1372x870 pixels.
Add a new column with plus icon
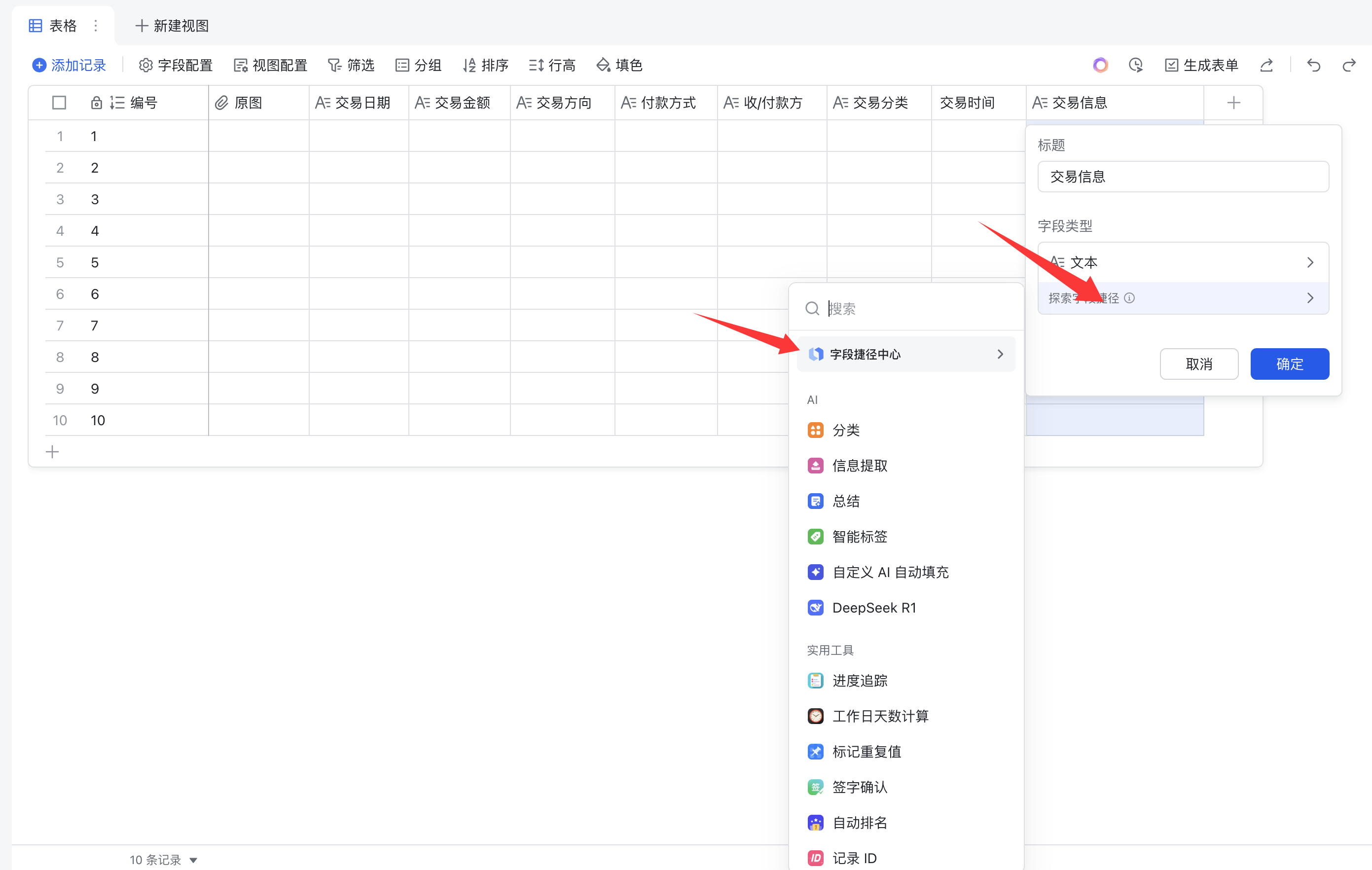coord(1233,103)
